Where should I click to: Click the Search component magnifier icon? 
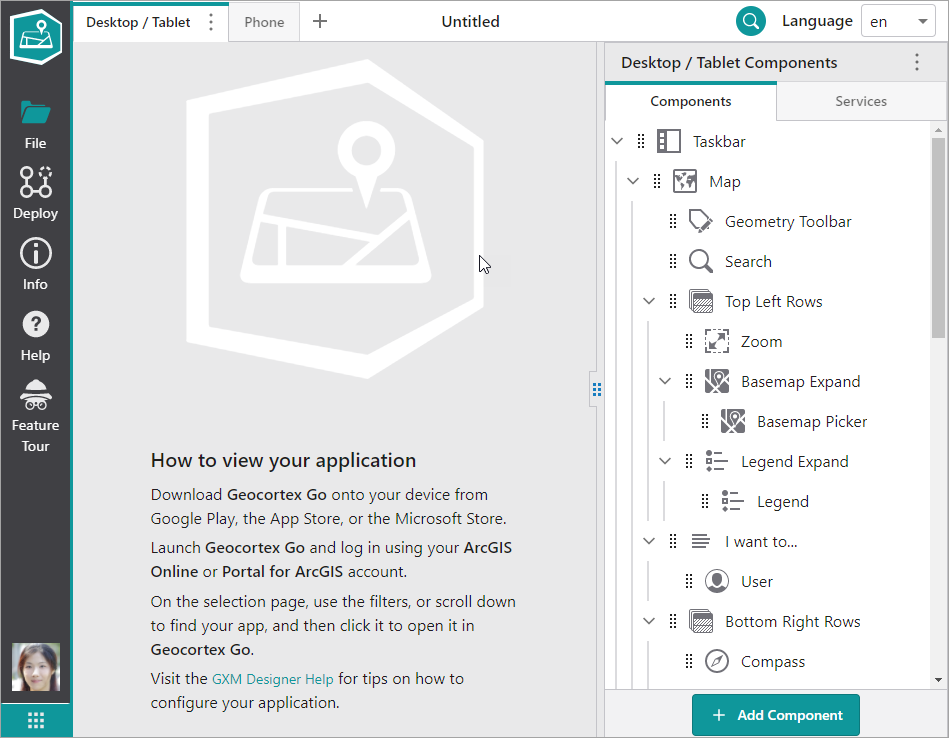(700, 261)
